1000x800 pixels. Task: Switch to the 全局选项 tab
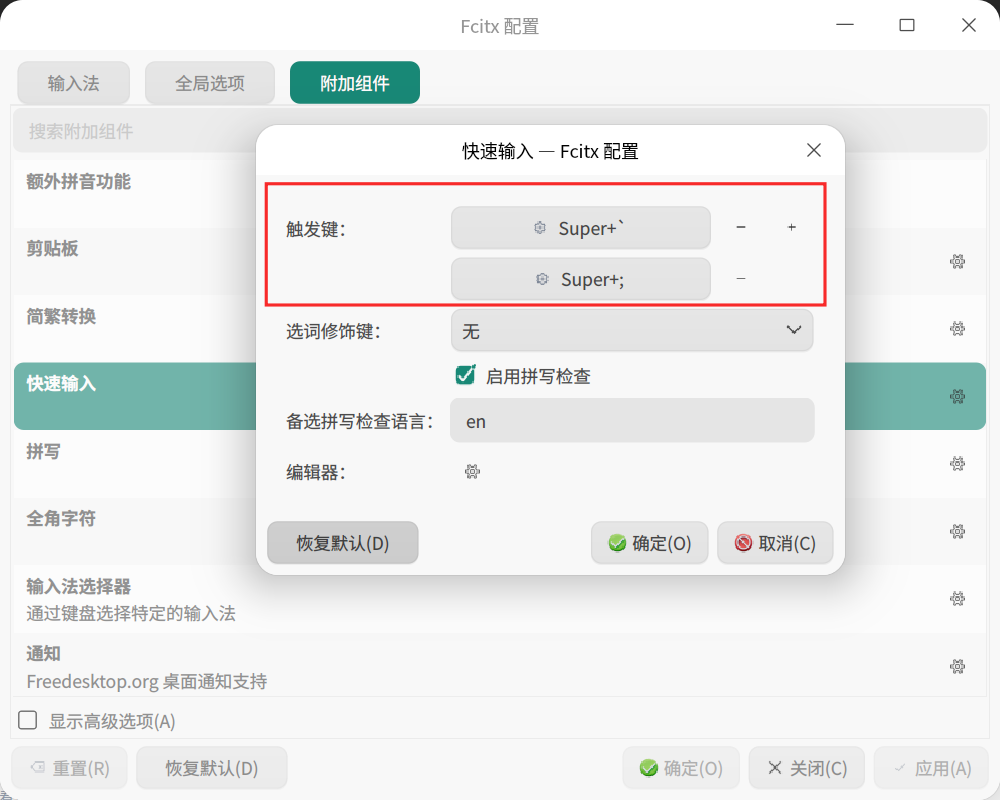coord(210,83)
